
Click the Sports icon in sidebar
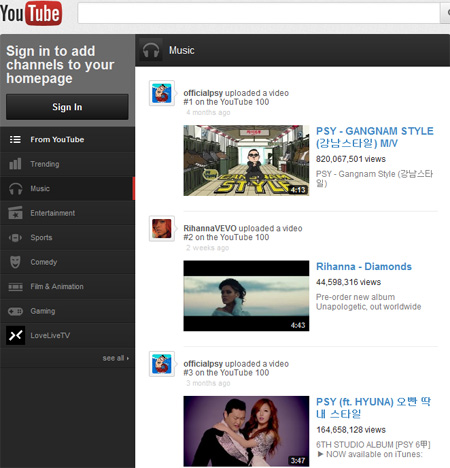15,238
